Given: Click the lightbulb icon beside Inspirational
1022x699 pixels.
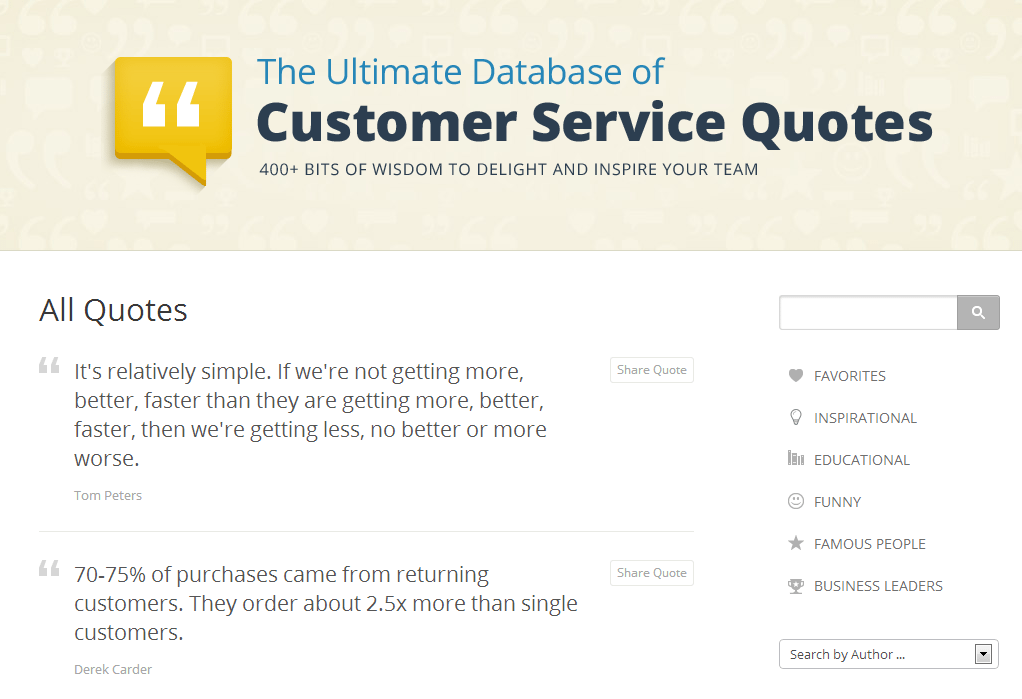Looking at the screenshot, I should pos(796,417).
